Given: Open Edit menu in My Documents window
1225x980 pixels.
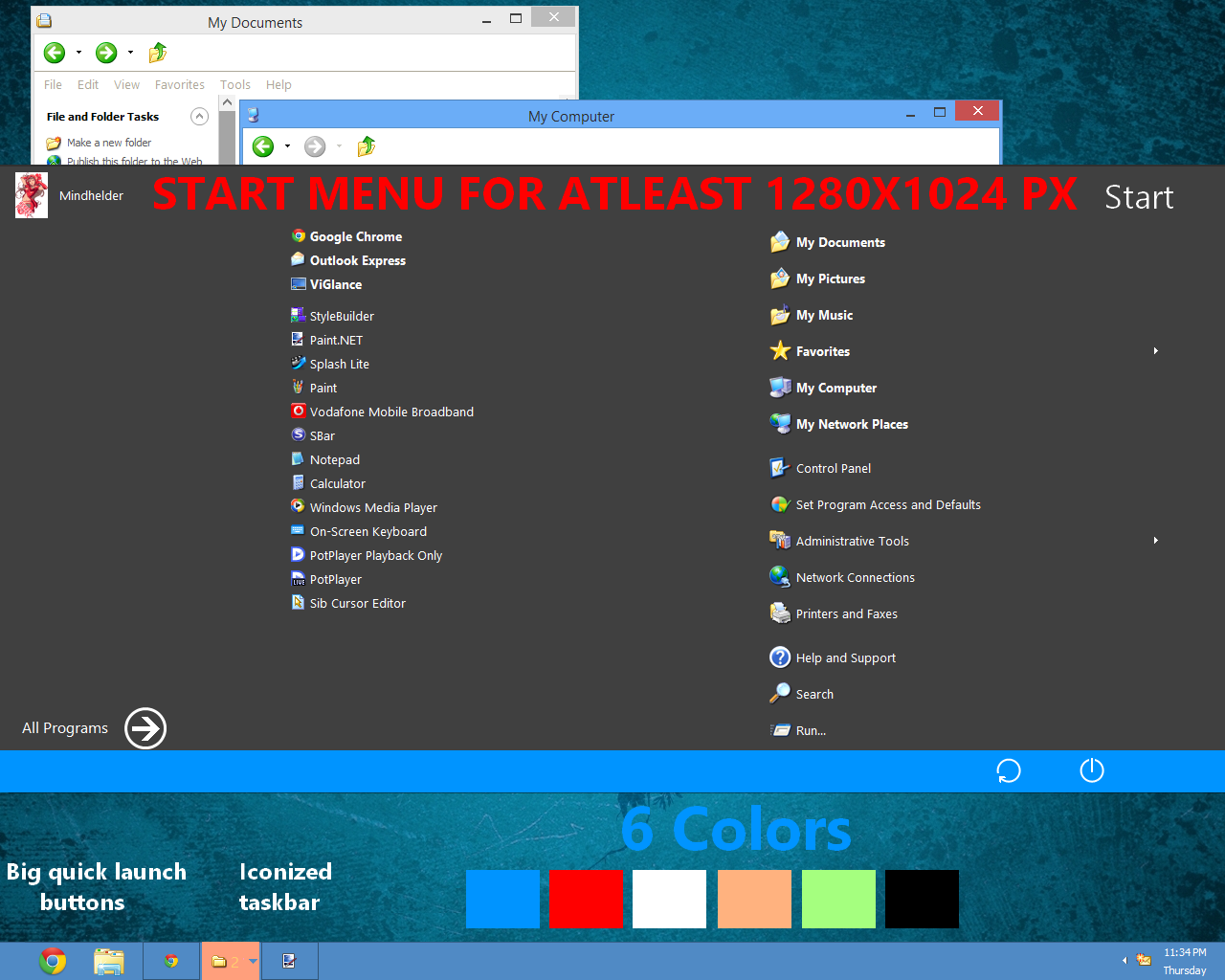Looking at the screenshot, I should pyautogui.click(x=88, y=84).
